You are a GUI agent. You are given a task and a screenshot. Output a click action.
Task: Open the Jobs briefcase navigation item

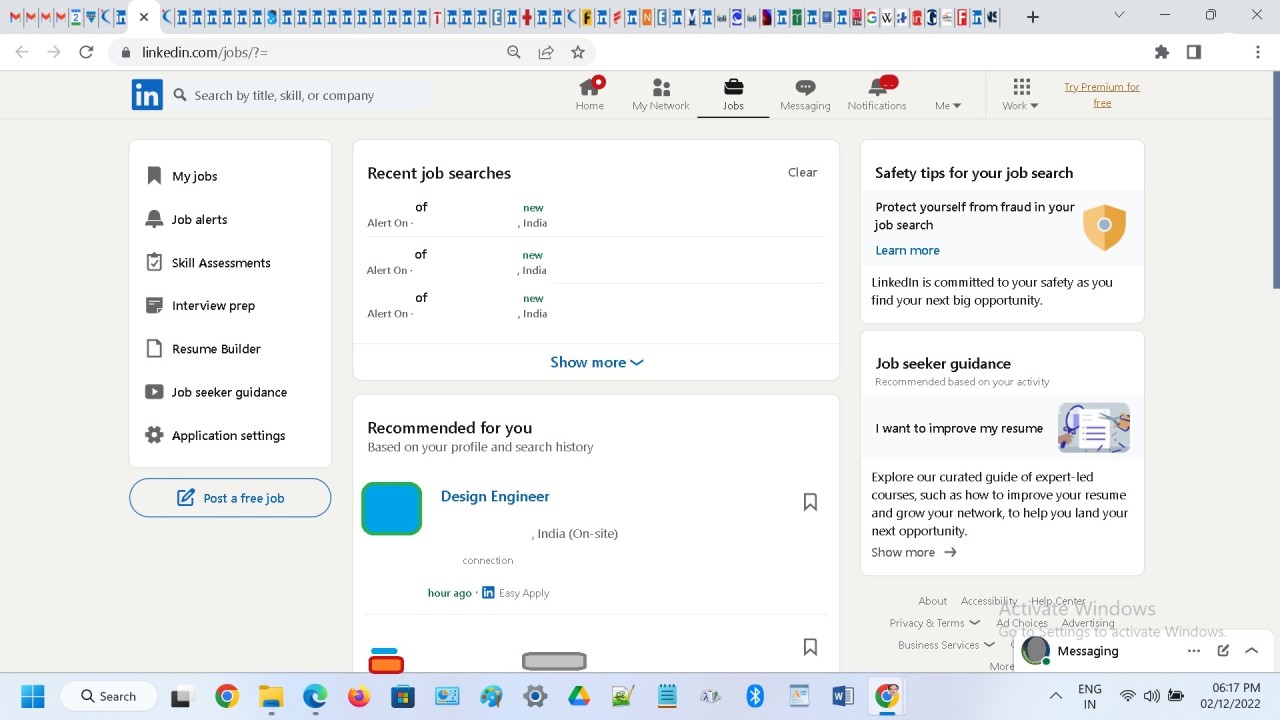pyautogui.click(x=733, y=95)
